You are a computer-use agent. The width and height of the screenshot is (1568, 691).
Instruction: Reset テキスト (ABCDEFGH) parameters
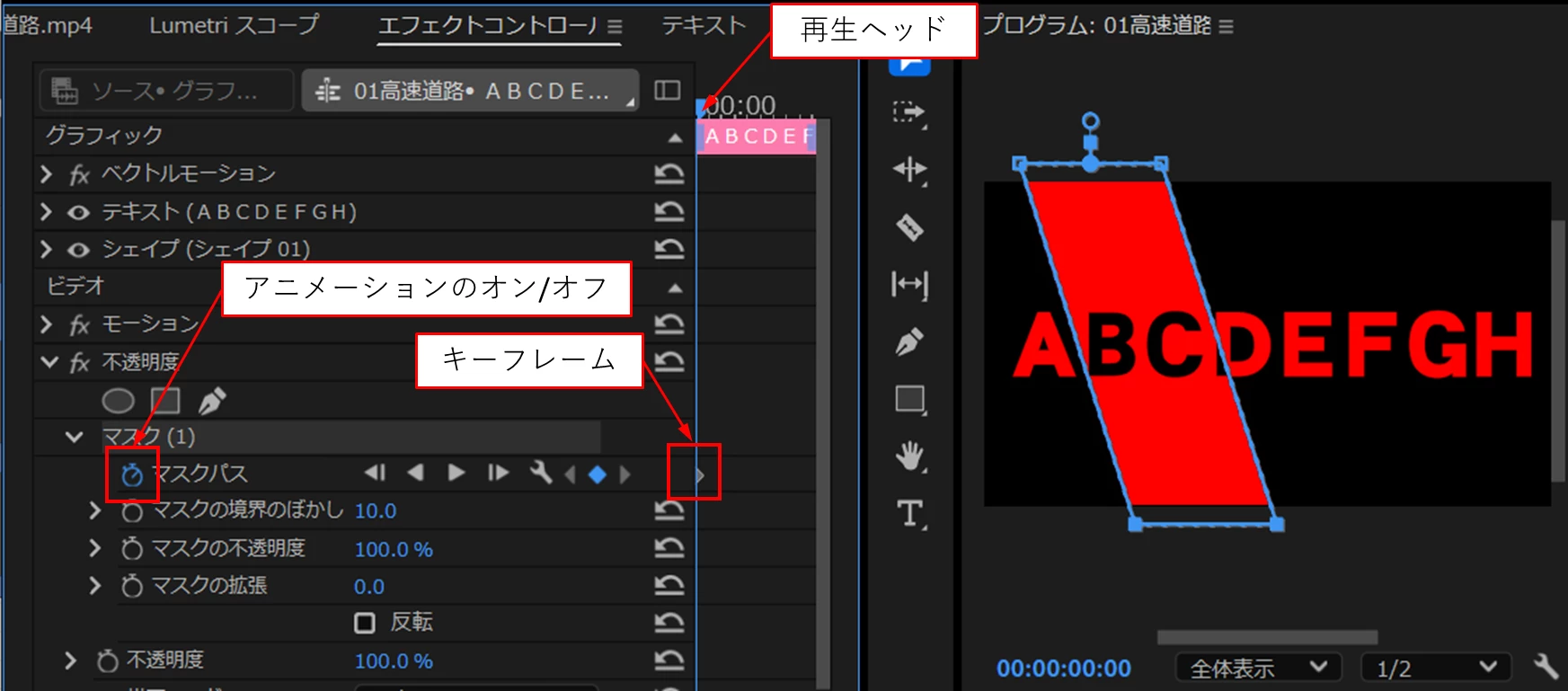(x=669, y=211)
